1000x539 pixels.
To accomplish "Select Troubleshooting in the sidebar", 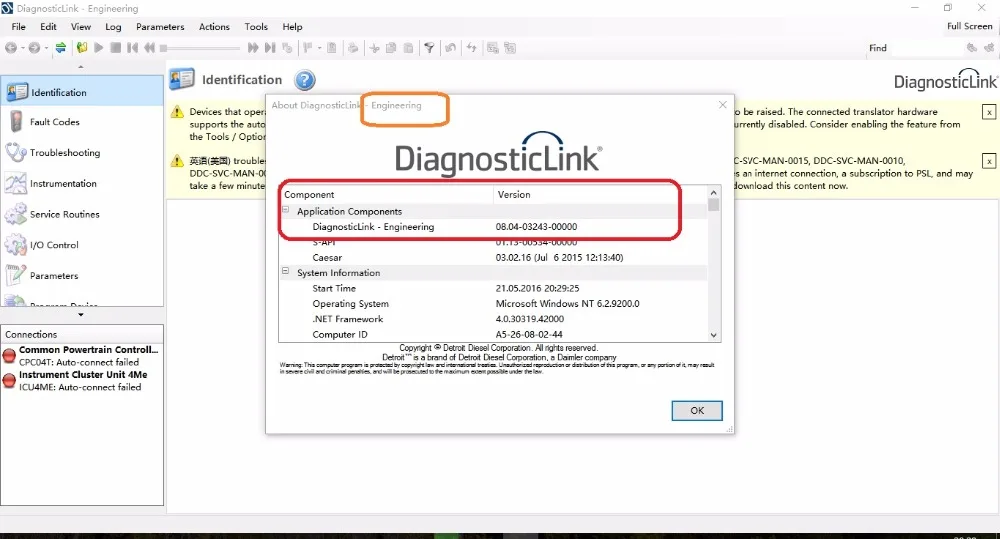I will [x=82, y=152].
